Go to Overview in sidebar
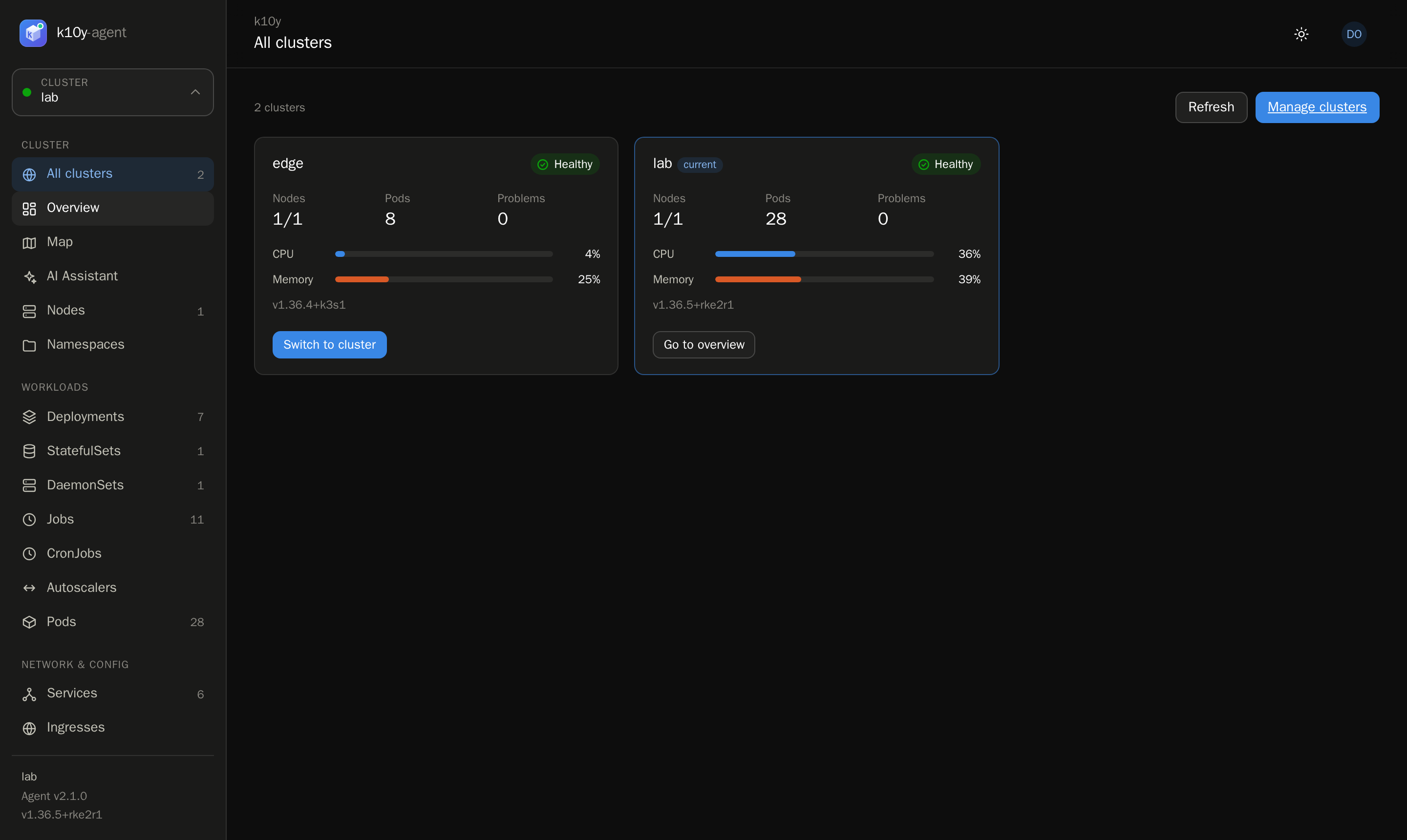The height and width of the screenshot is (840, 1407). tap(113, 209)
